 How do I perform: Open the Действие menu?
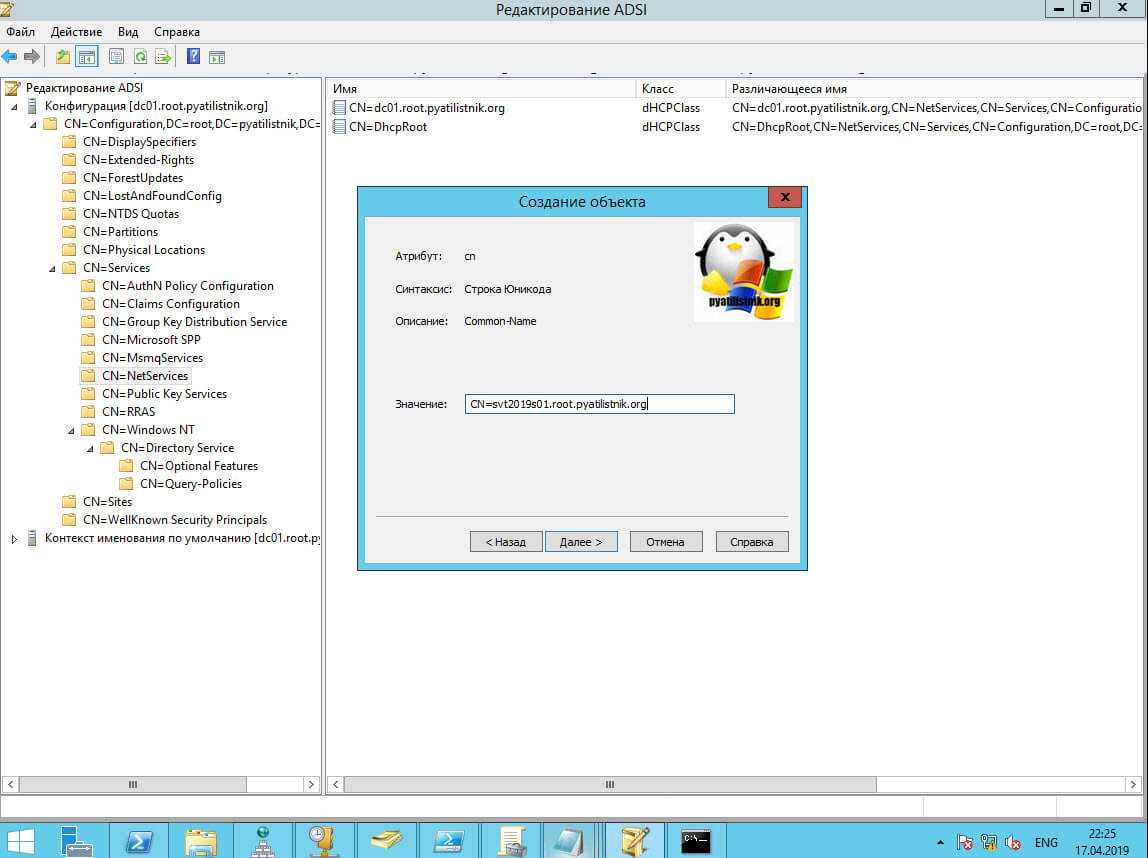pyautogui.click(x=76, y=32)
